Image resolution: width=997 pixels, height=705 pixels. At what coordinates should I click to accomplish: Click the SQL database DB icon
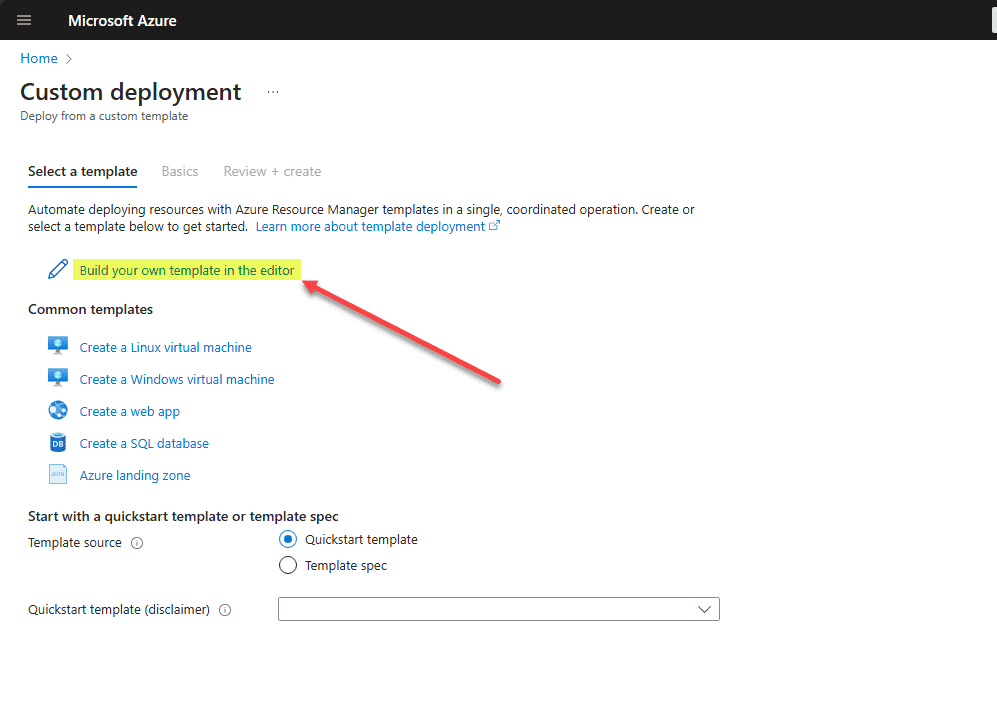pyautogui.click(x=58, y=442)
